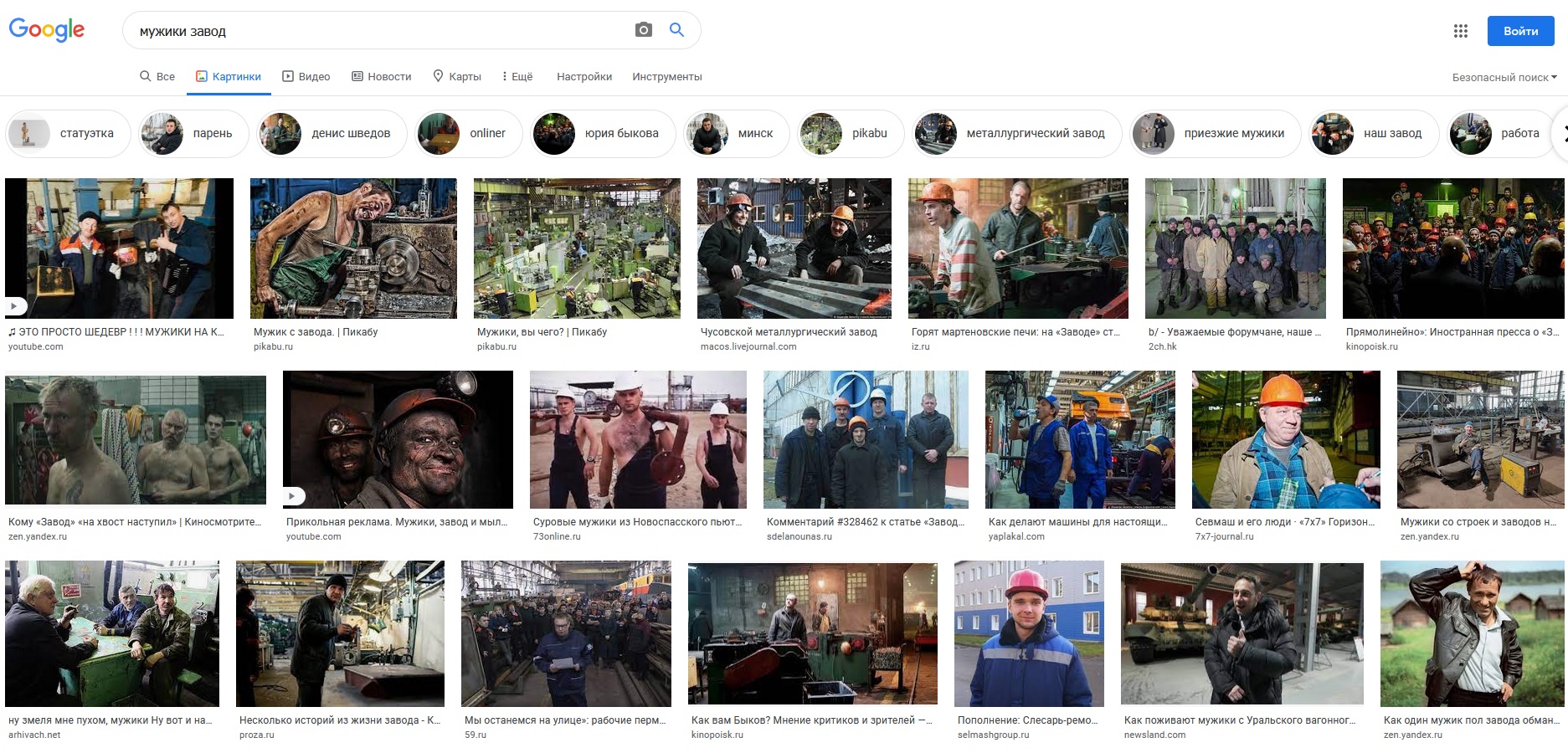Select the pikabu suggestion chip
Image resolution: width=1568 pixels, height=753 pixels.
(x=851, y=133)
